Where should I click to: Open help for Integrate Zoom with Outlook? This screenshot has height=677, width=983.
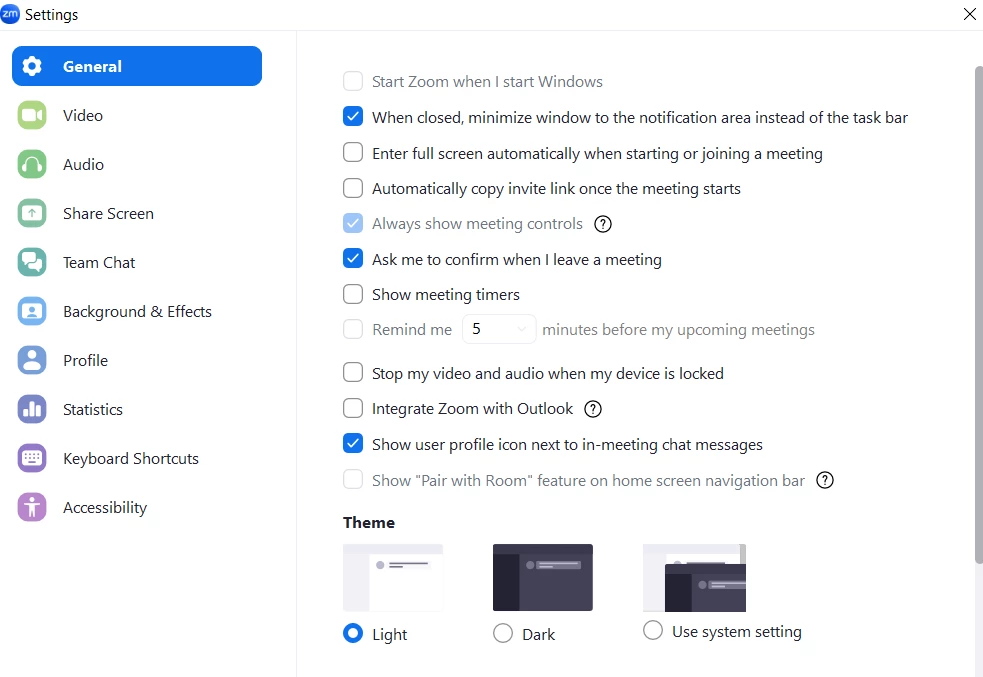click(592, 409)
